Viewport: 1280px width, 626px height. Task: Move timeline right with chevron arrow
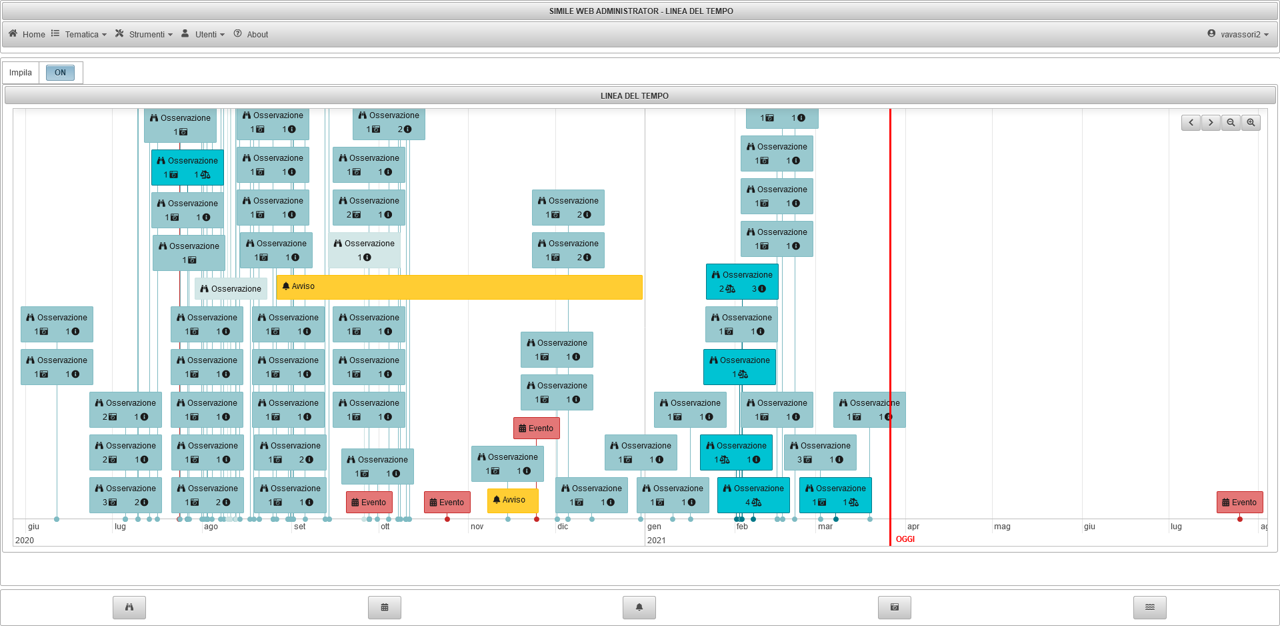(x=1211, y=122)
